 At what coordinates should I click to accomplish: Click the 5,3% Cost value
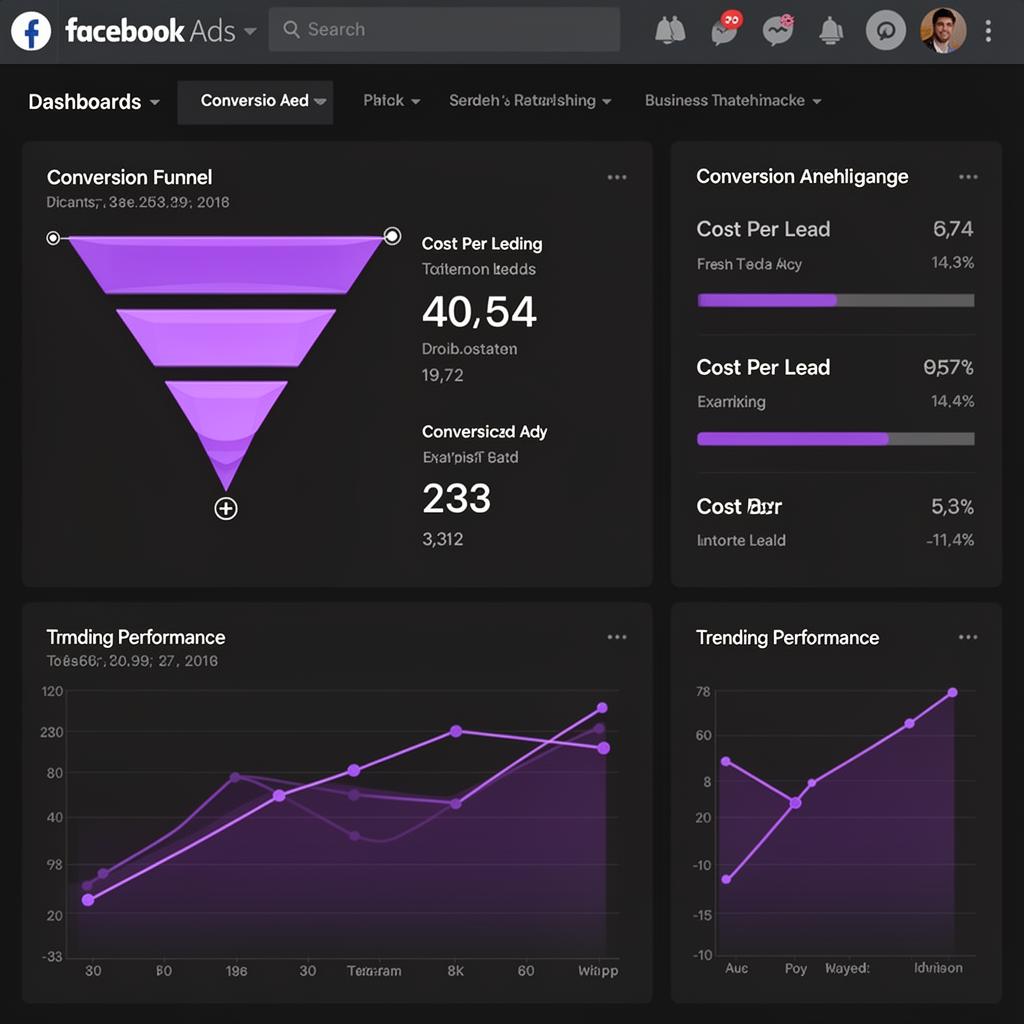point(952,506)
